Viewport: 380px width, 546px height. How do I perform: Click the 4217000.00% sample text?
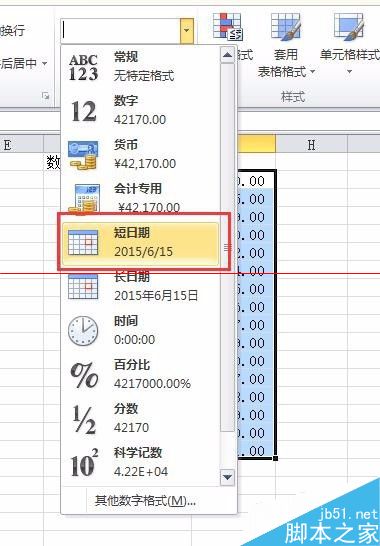point(152,384)
